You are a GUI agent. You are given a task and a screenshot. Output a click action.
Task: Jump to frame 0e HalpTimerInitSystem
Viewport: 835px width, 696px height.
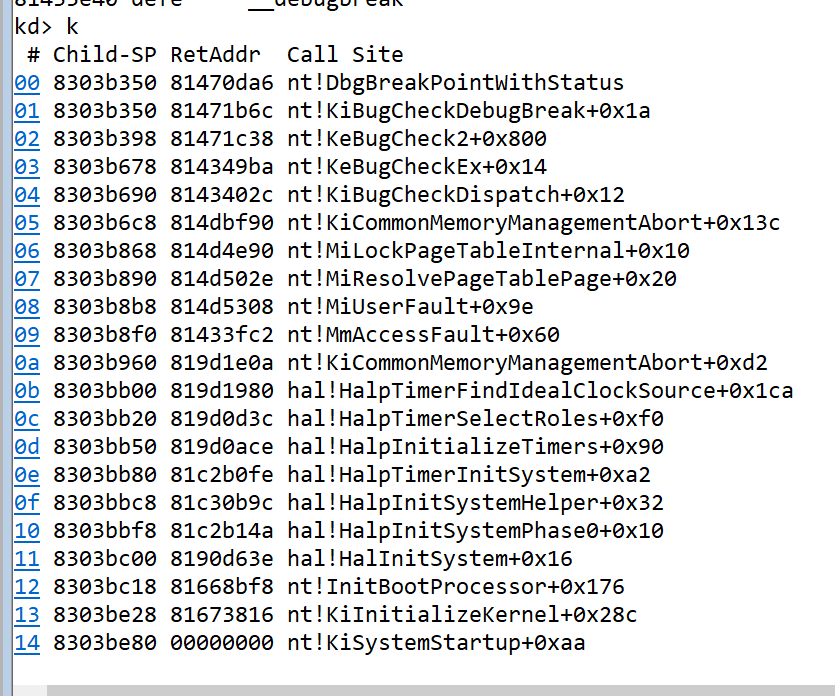tap(27, 475)
